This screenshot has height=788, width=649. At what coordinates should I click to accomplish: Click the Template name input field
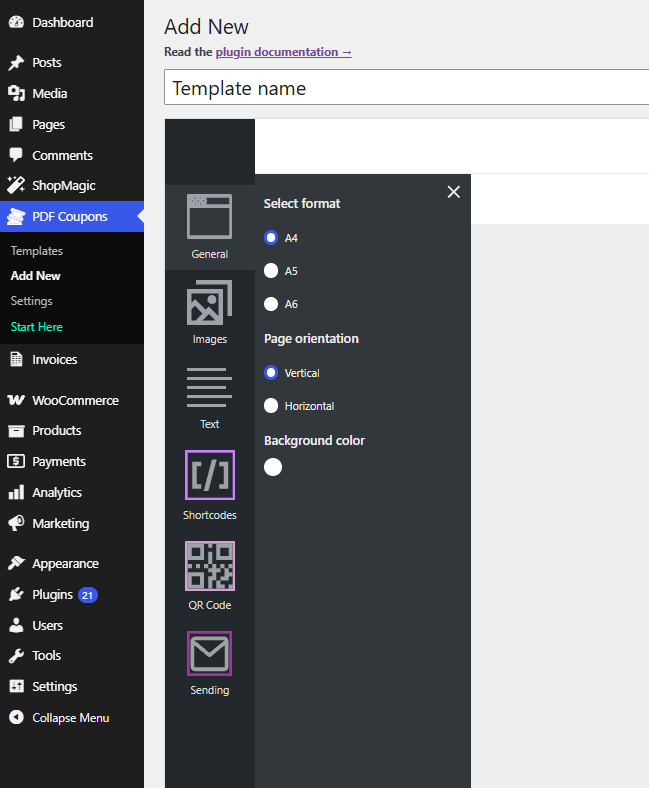[x=406, y=88]
